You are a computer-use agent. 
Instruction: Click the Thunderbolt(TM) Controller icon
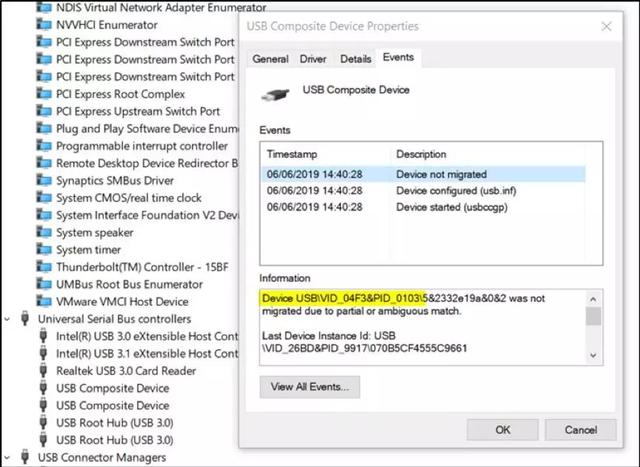pyautogui.click(x=44, y=267)
